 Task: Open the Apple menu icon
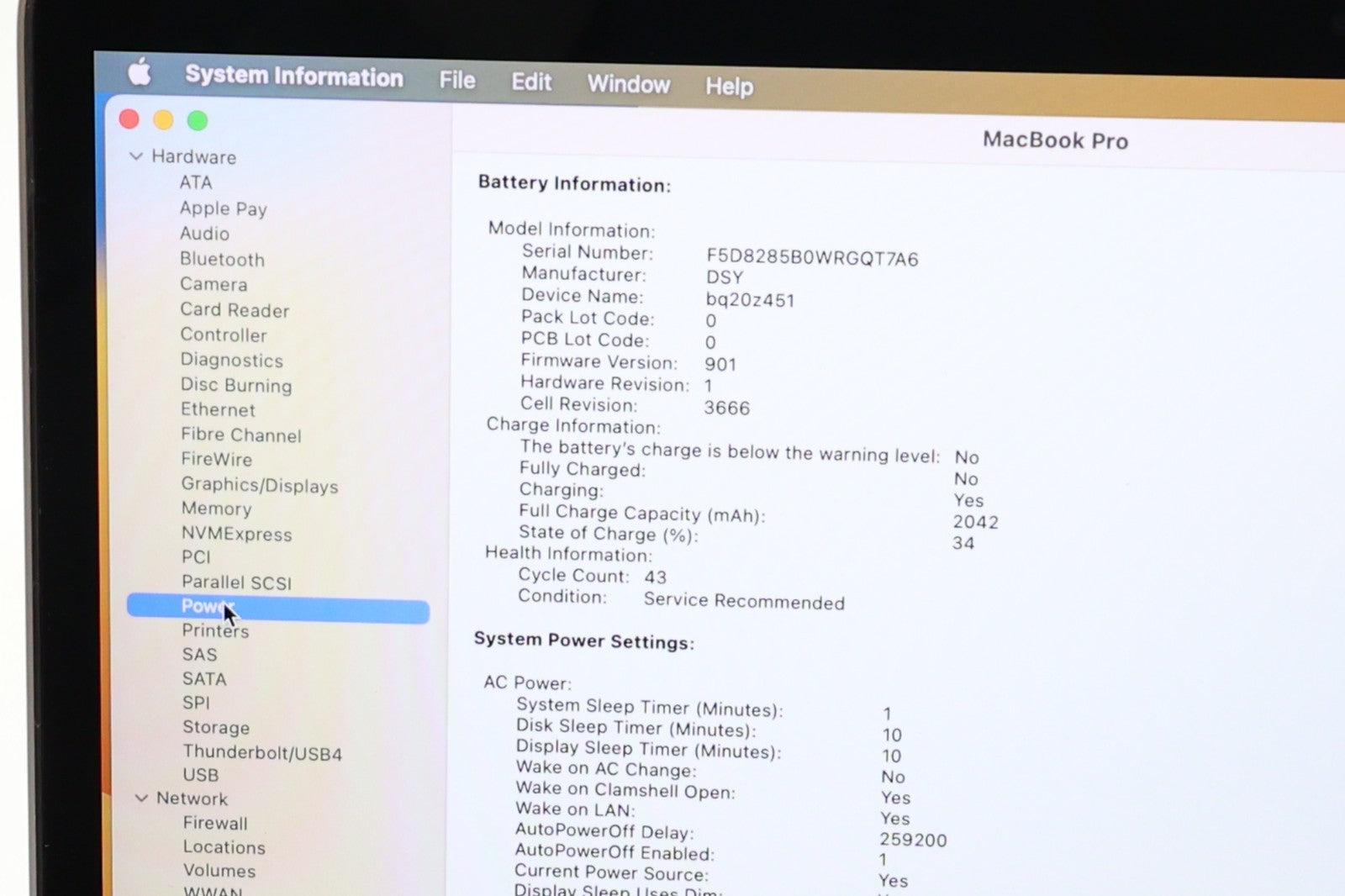[140, 72]
